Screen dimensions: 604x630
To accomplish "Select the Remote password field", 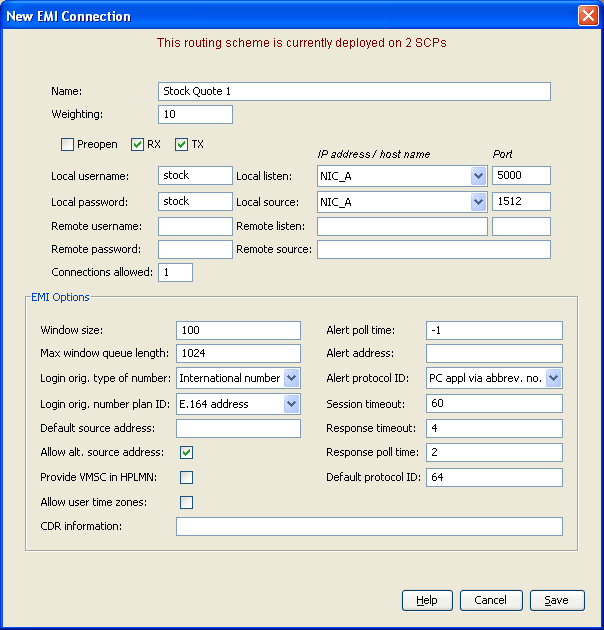I will (x=195, y=250).
